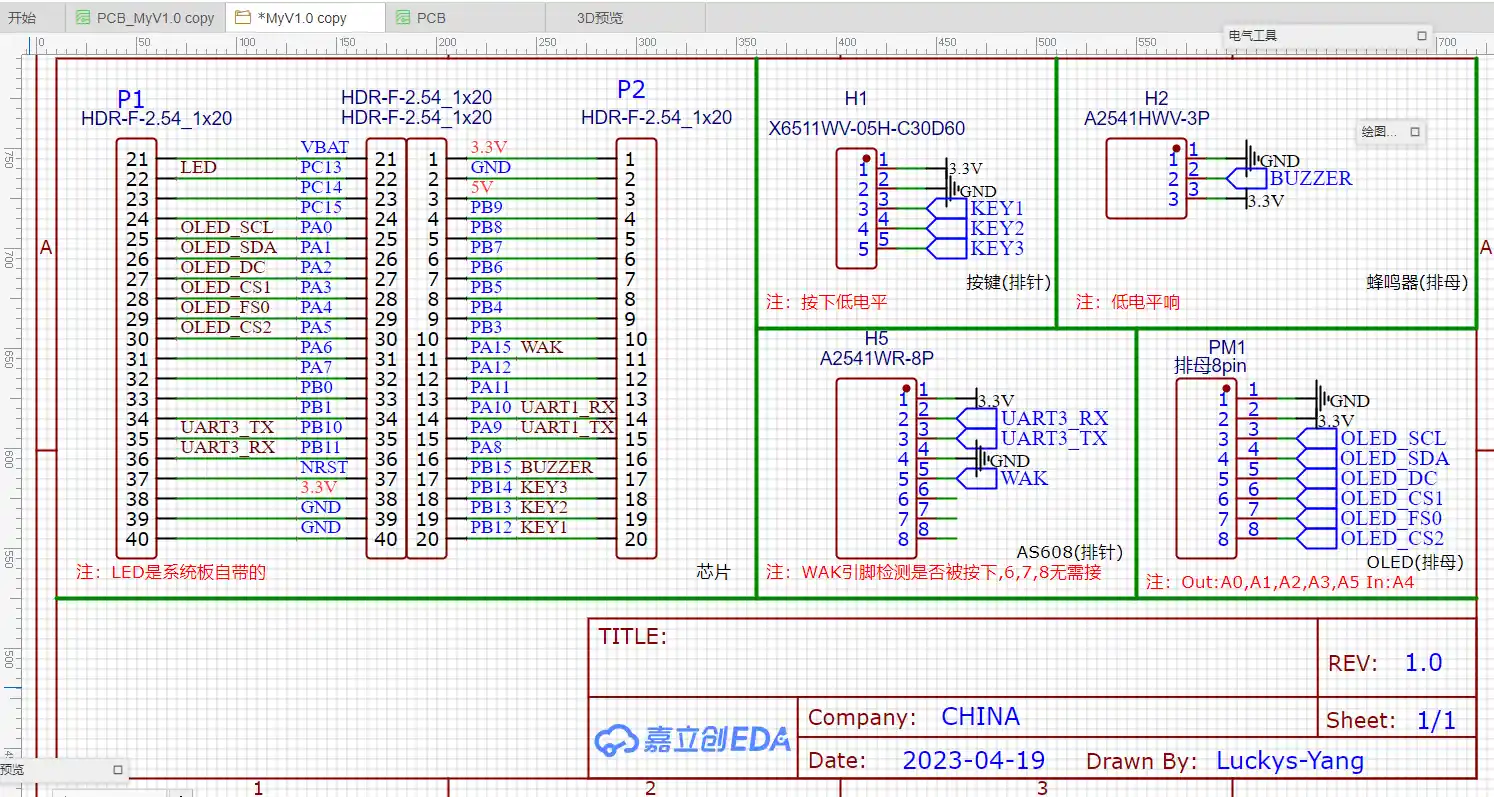Image resolution: width=1494 pixels, height=797 pixels.
Task: Expand the 电气工具 panel square icon
Action: (x=1422, y=36)
